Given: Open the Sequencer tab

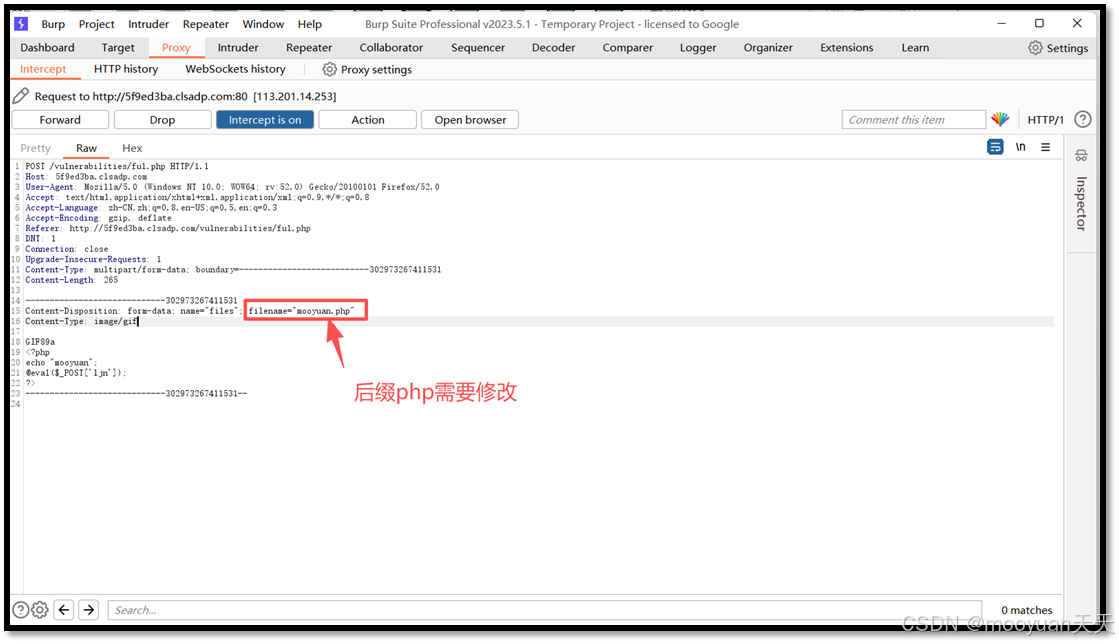Looking at the screenshot, I should pyautogui.click(x=477, y=48).
